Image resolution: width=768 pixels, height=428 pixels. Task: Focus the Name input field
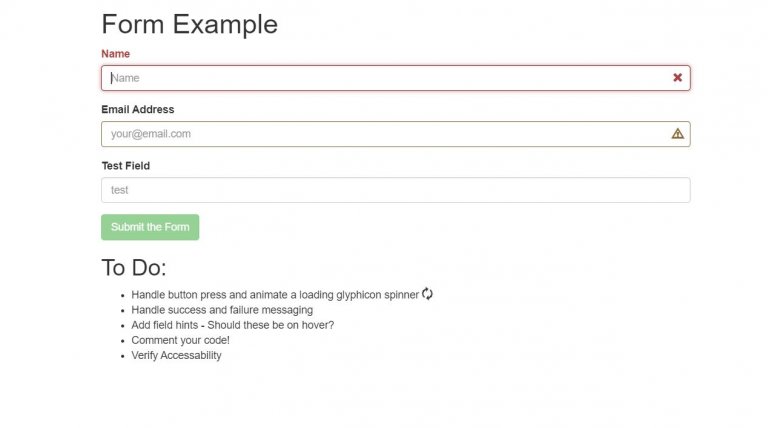pos(396,78)
